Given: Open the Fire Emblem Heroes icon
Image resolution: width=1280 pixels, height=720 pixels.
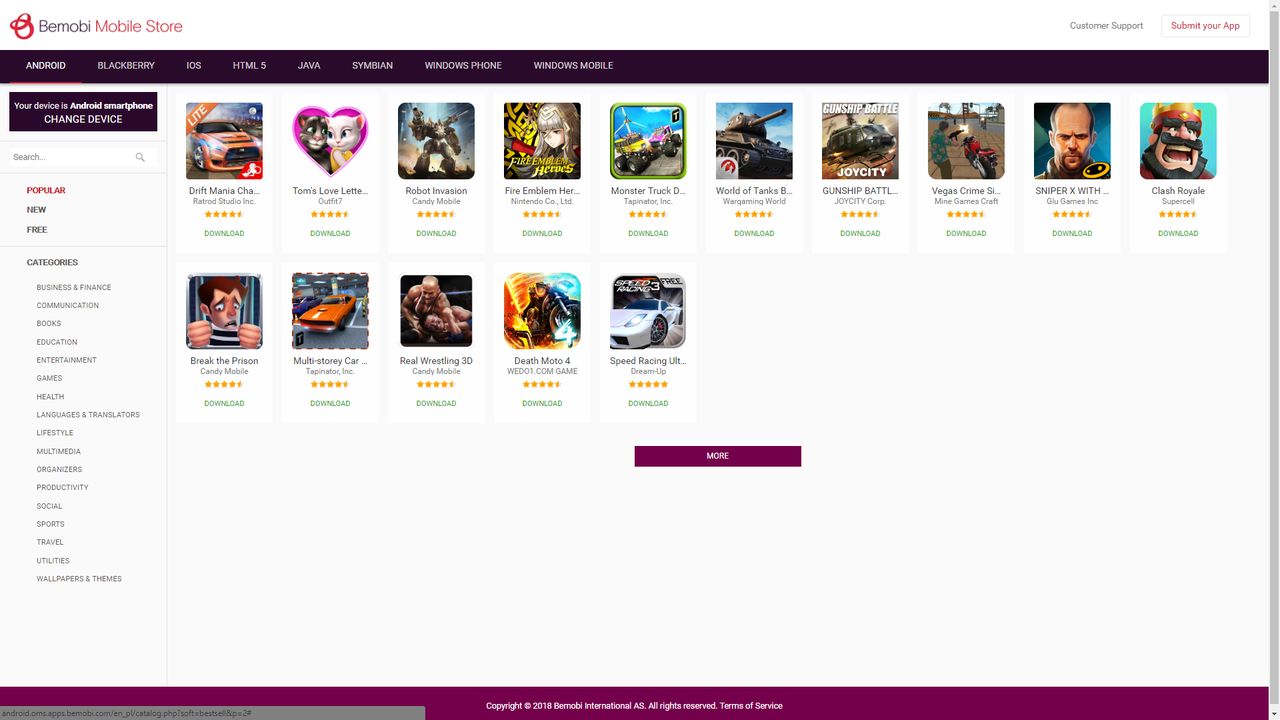Looking at the screenshot, I should tap(542, 141).
